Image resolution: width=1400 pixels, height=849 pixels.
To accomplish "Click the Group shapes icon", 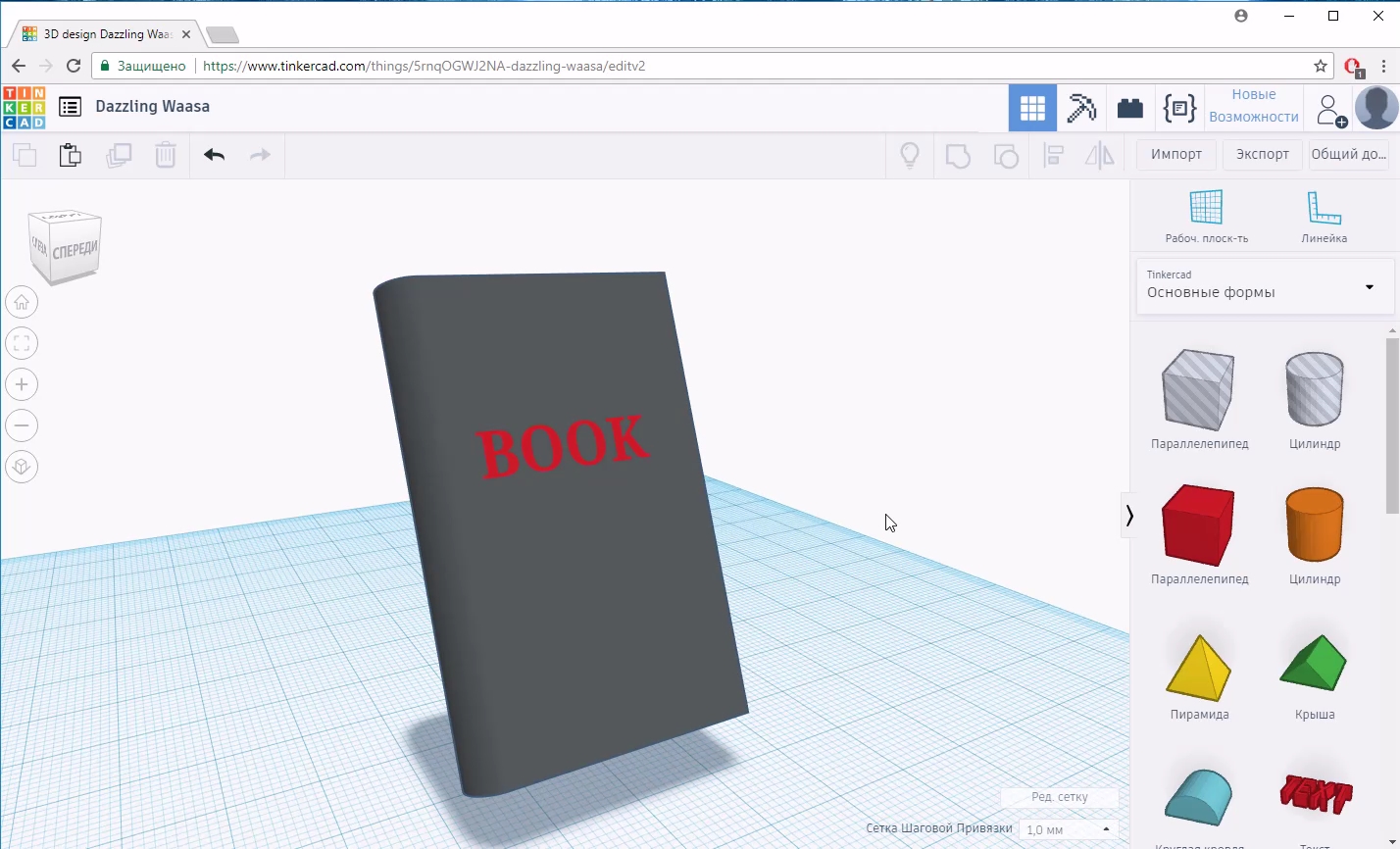I will (958, 155).
